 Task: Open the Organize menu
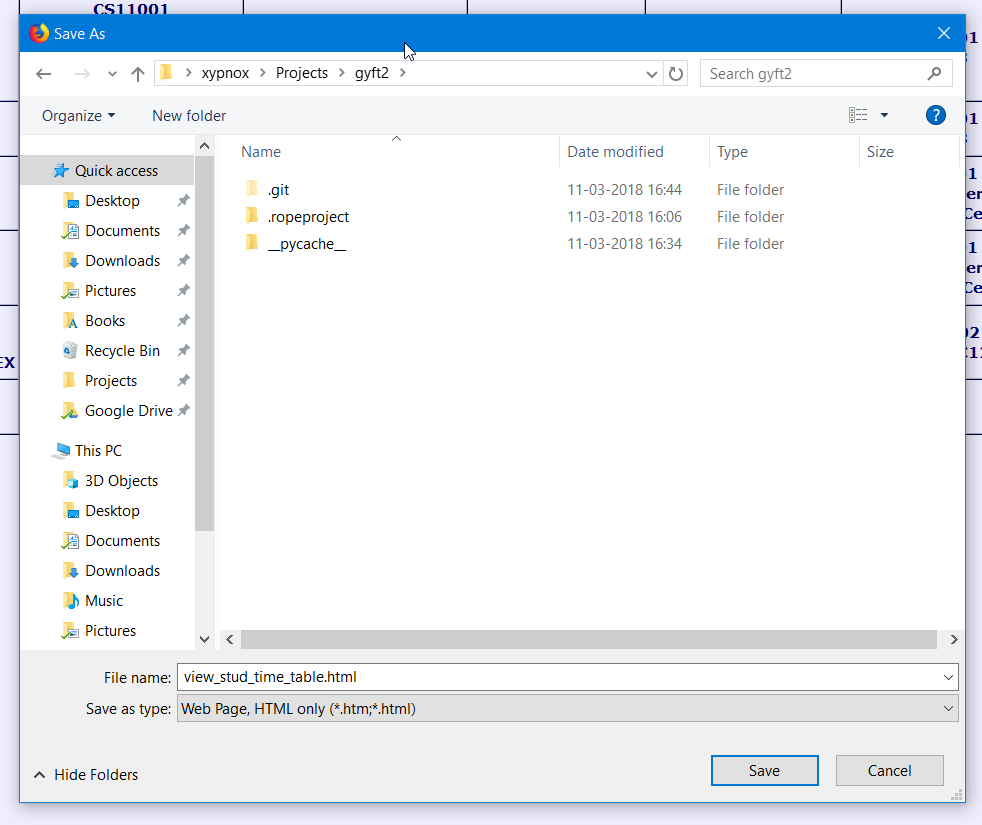[78, 116]
